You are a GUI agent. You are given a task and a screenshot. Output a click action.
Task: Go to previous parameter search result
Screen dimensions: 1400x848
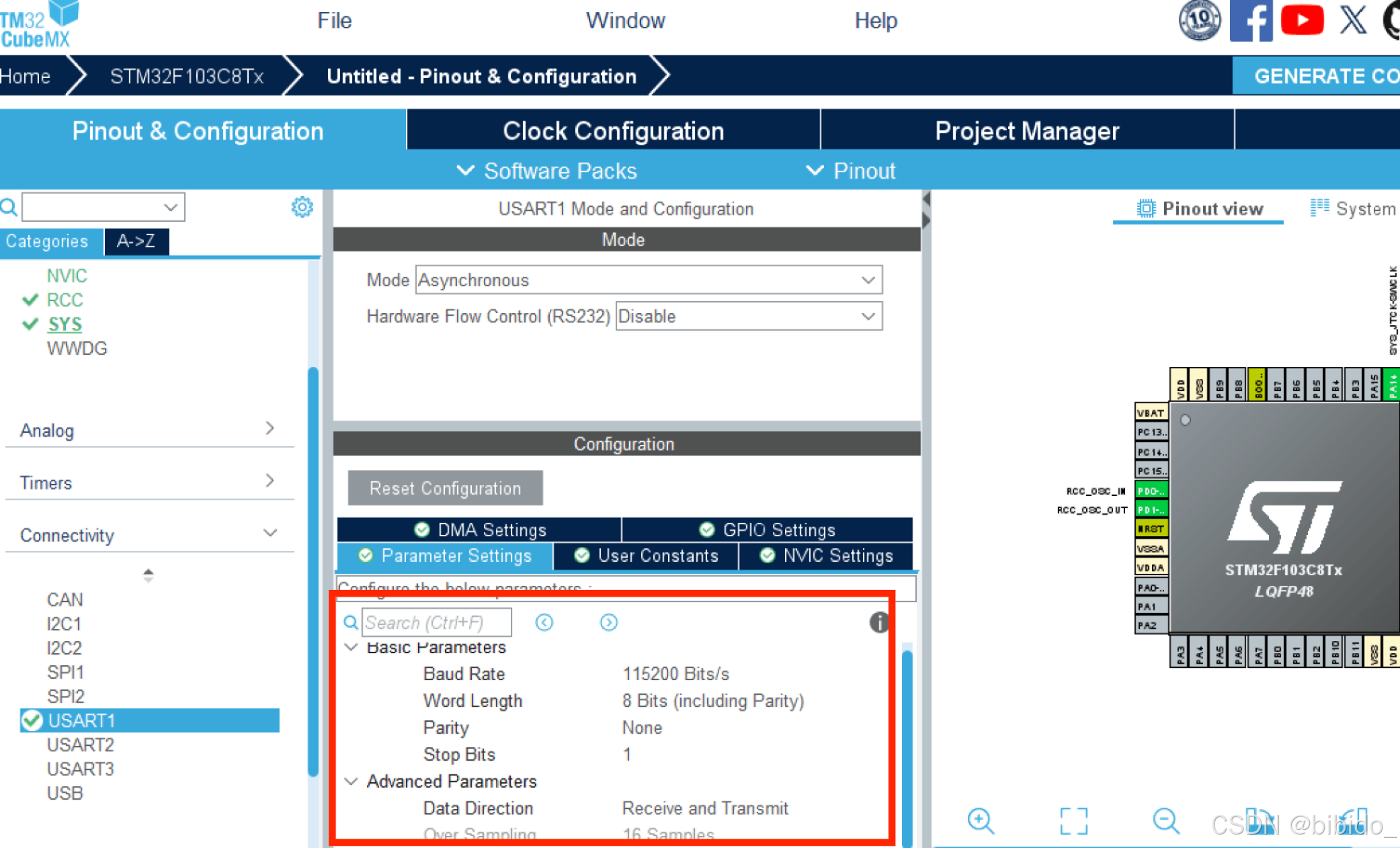click(x=544, y=623)
